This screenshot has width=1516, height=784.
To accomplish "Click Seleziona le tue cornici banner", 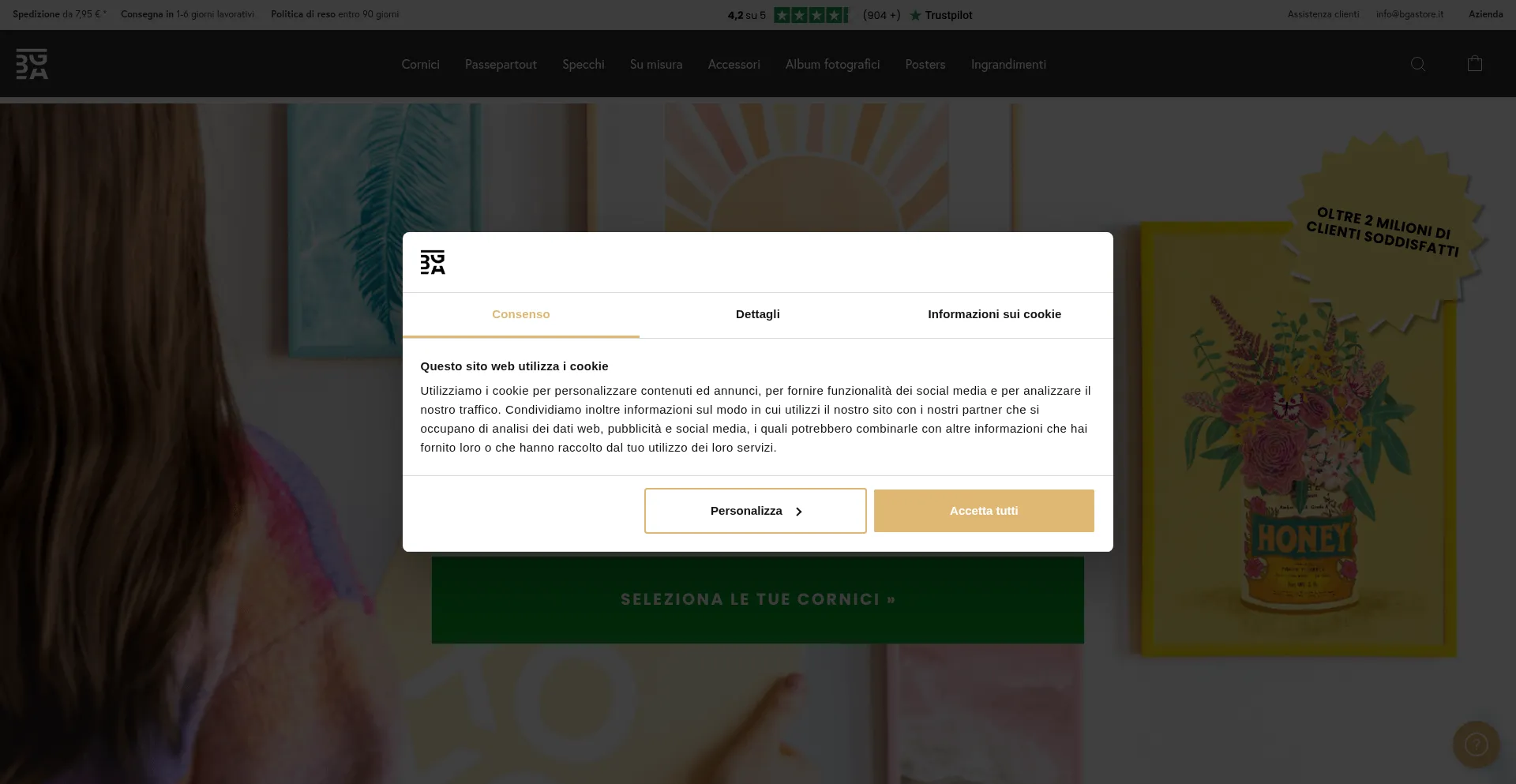I will point(758,599).
